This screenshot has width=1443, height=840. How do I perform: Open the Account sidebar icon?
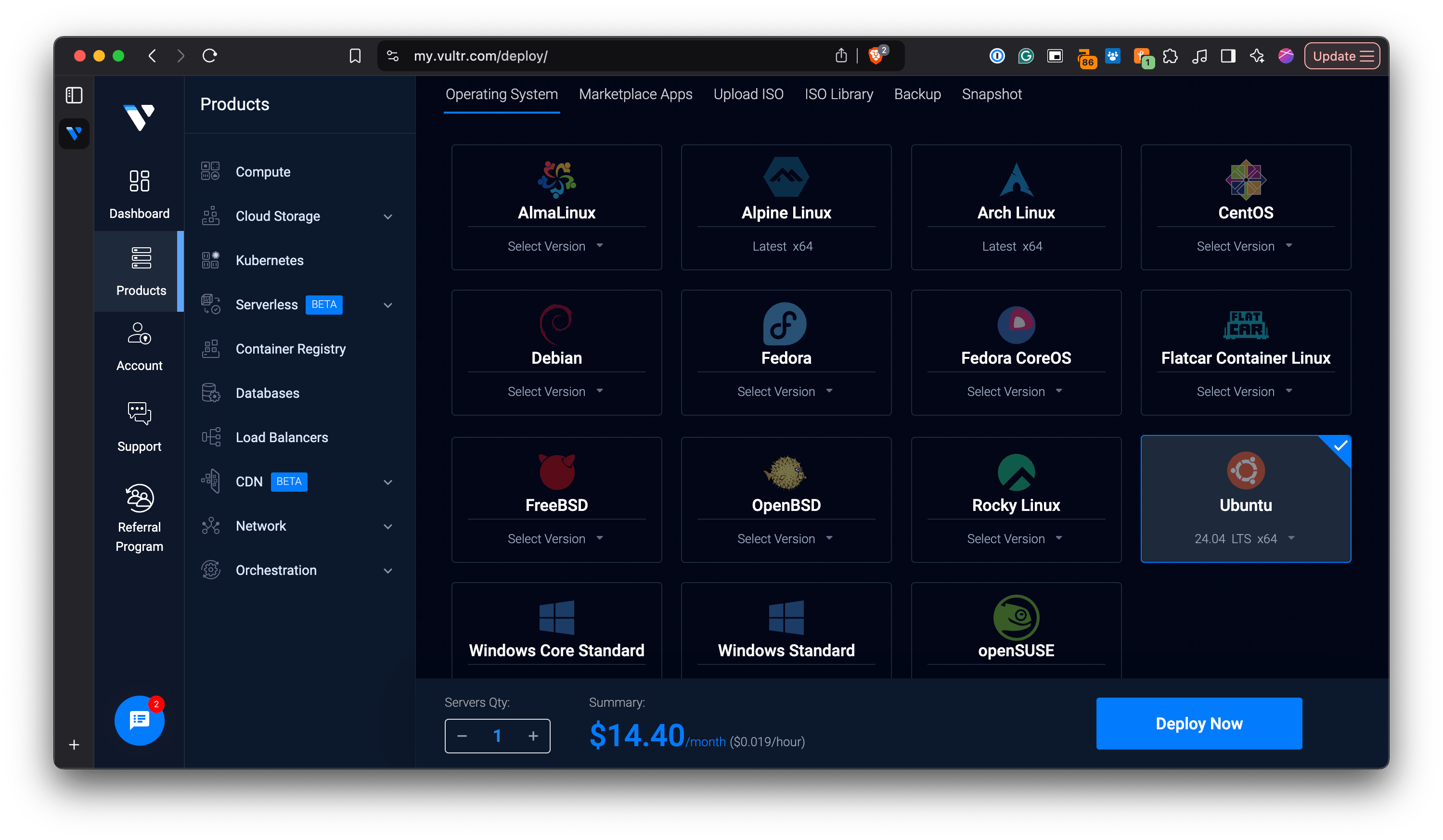pyautogui.click(x=139, y=333)
